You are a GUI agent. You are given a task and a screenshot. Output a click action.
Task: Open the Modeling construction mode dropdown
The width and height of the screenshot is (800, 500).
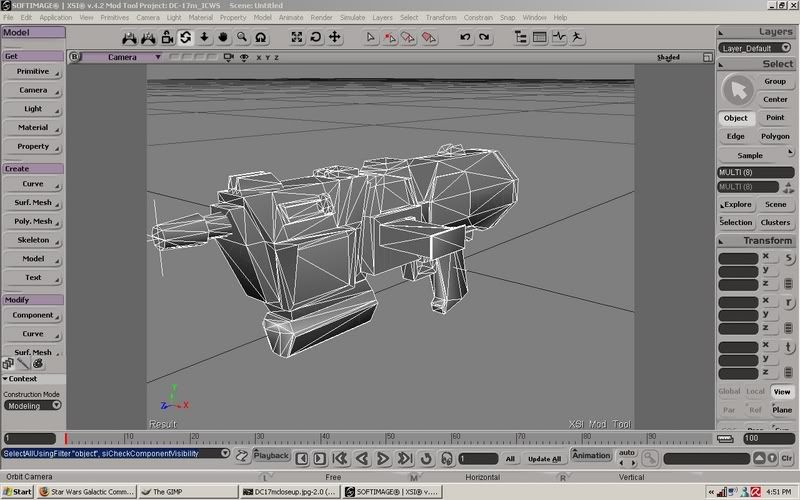pyautogui.click(x=32, y=406)
